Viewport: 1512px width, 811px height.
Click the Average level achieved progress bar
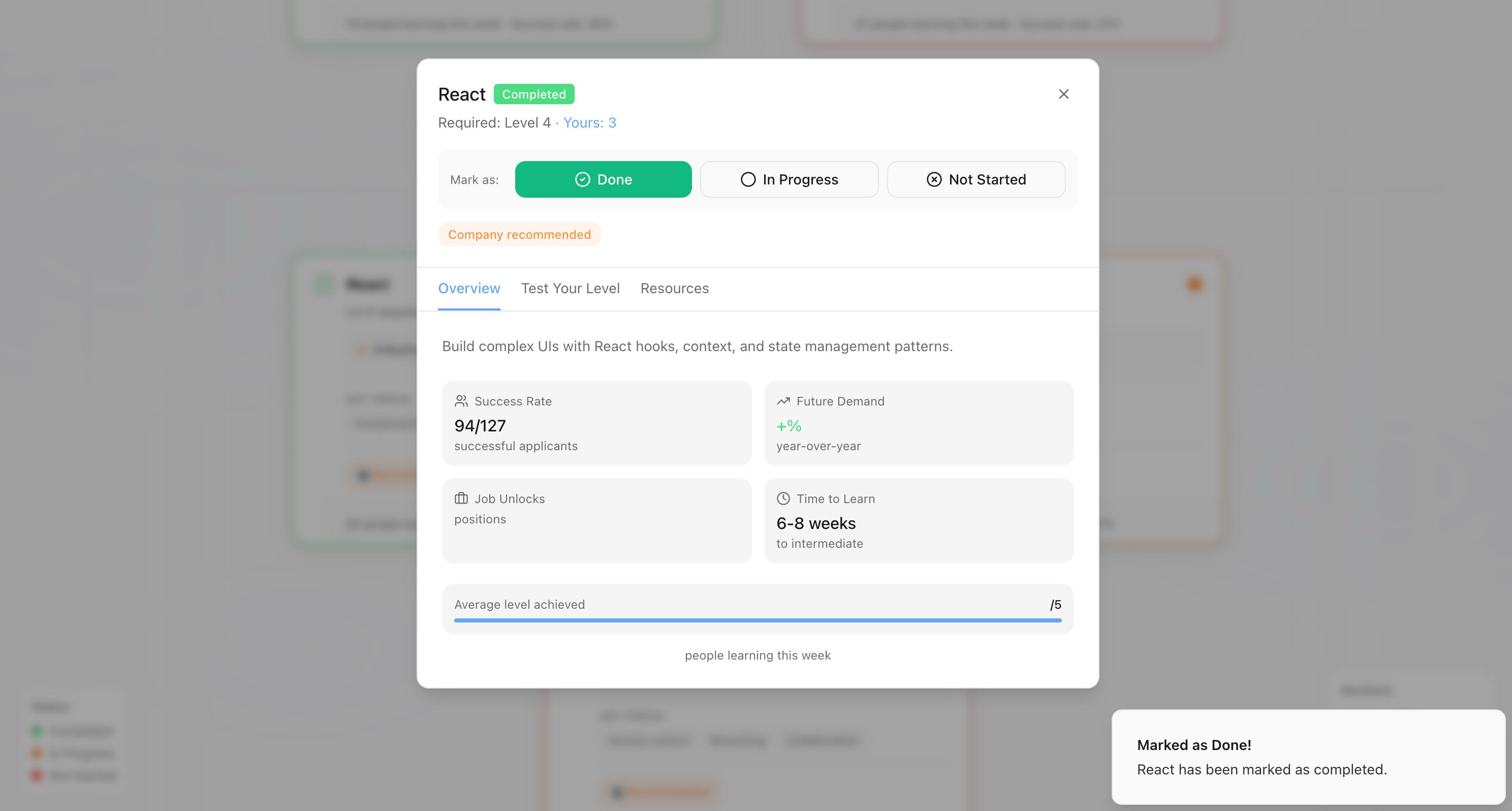(757, 620)
